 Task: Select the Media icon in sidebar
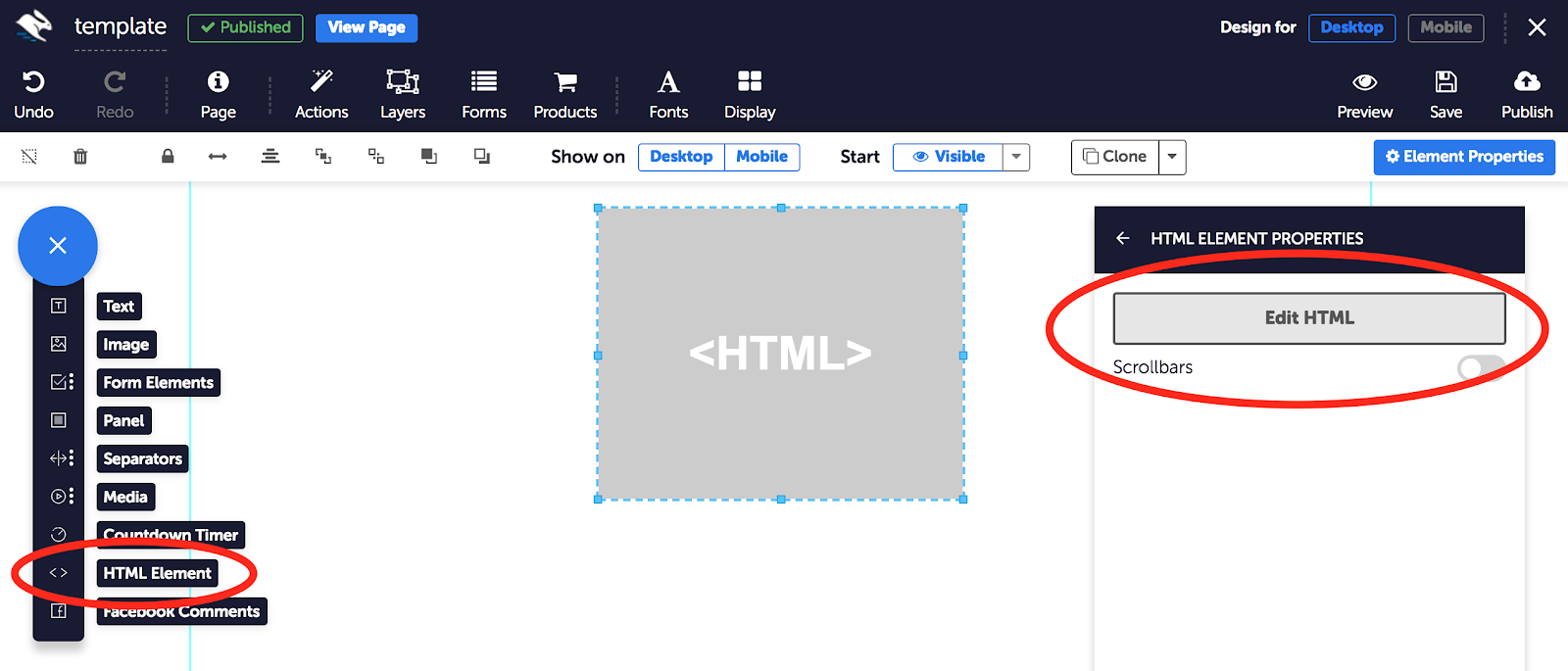(62, 497)
